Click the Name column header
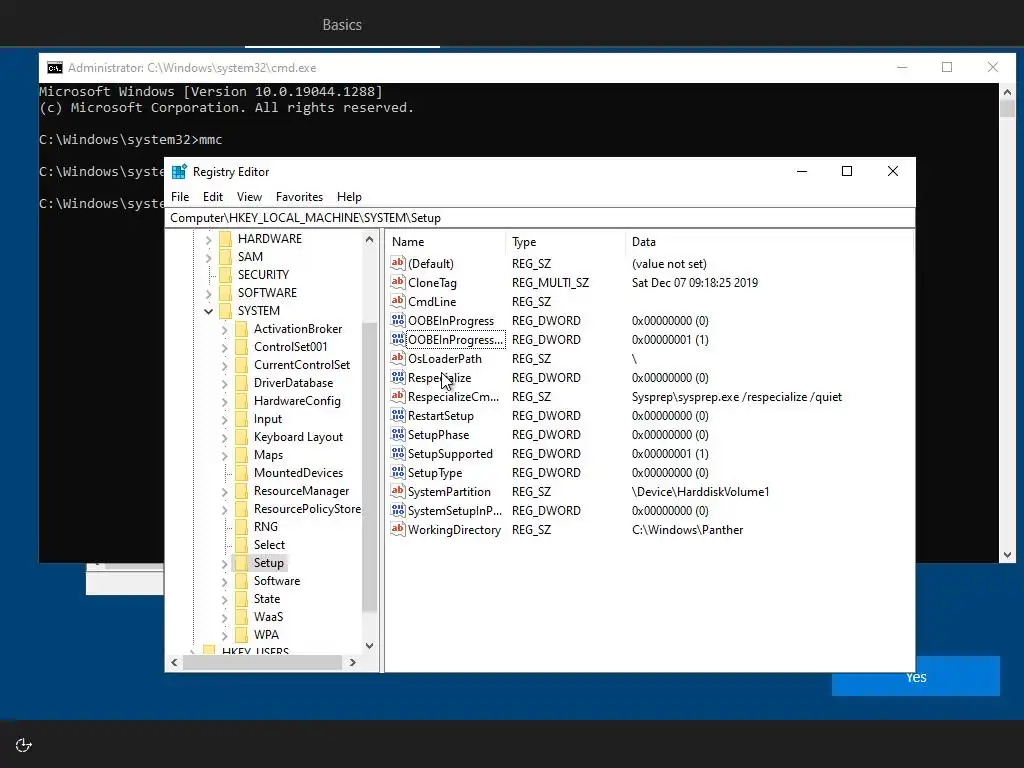 (445, 242)
